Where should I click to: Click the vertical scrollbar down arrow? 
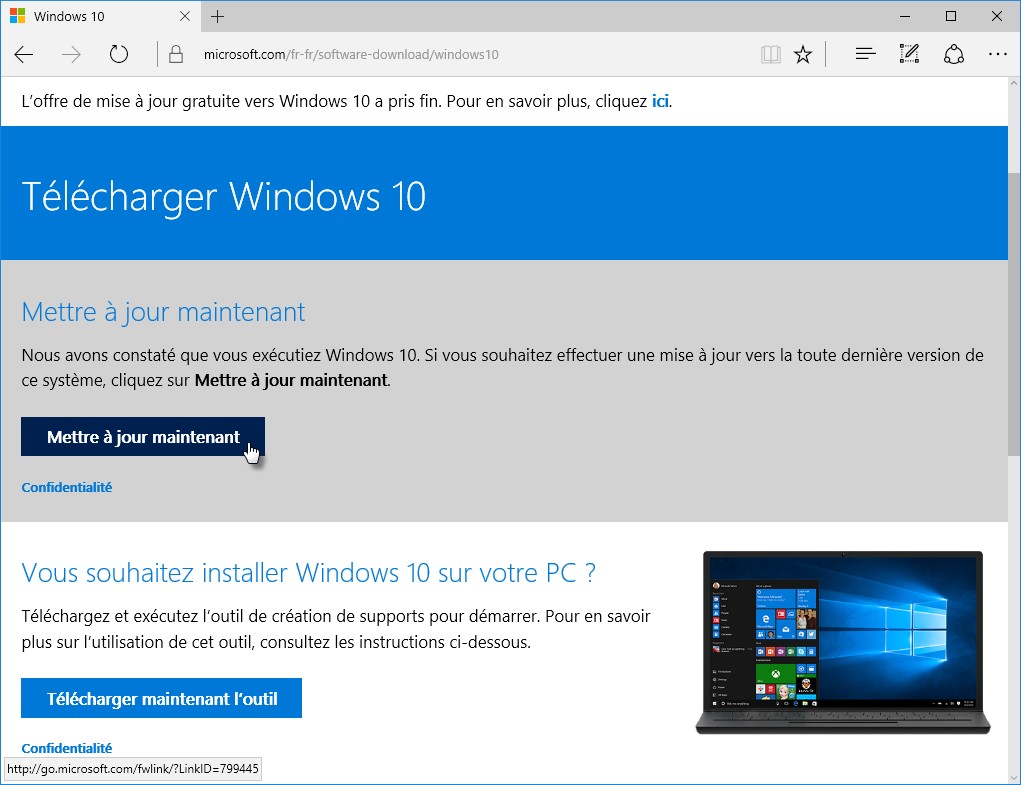pos(1012,777)
